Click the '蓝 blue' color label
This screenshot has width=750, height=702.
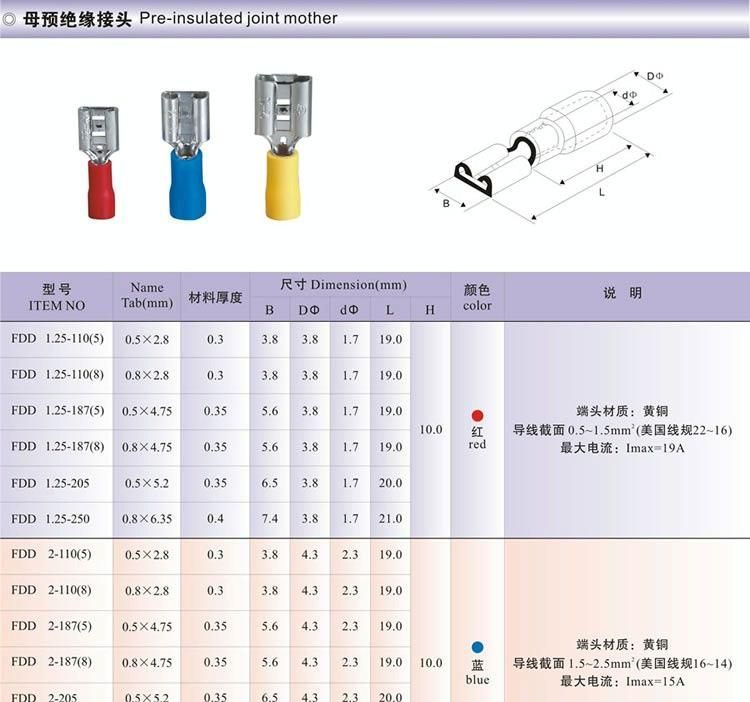tap(477, 672)
